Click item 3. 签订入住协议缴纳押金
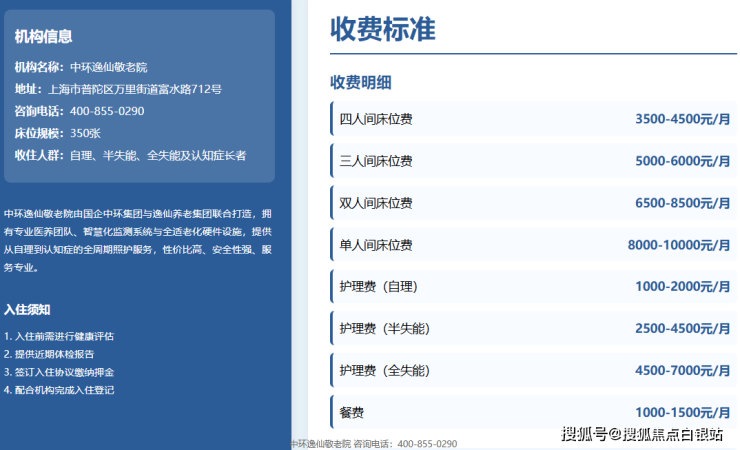740x450 pixels. 59,372
